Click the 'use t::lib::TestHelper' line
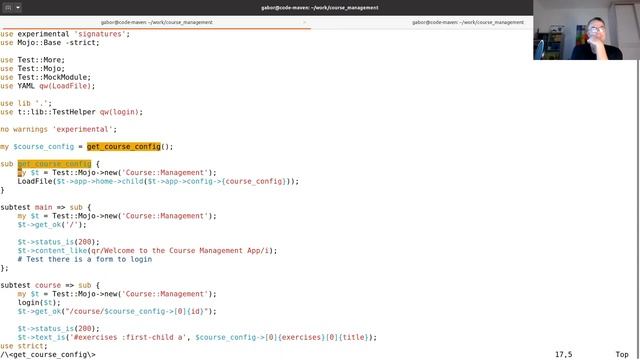The width and height of the screenshot is (640, 360). click(x=71, y=112)
